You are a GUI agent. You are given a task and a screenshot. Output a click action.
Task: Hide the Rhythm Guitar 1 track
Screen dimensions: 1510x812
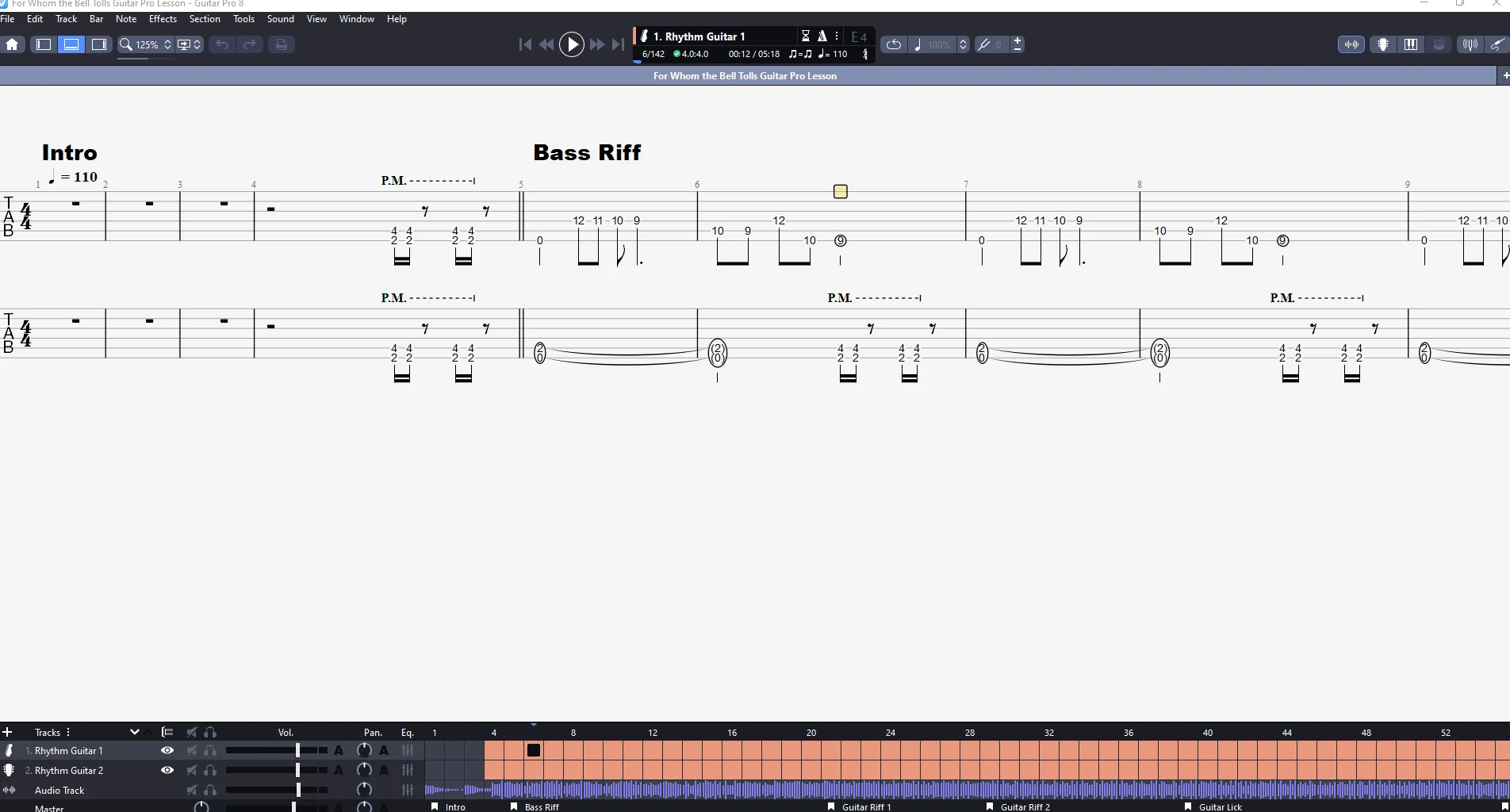tap(167, 750)
